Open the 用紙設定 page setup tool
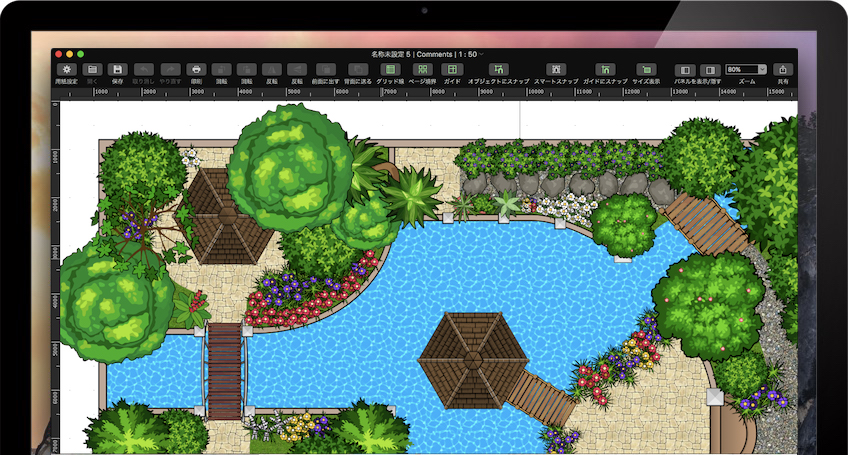 pyautogui.click(x=67, y=69)
